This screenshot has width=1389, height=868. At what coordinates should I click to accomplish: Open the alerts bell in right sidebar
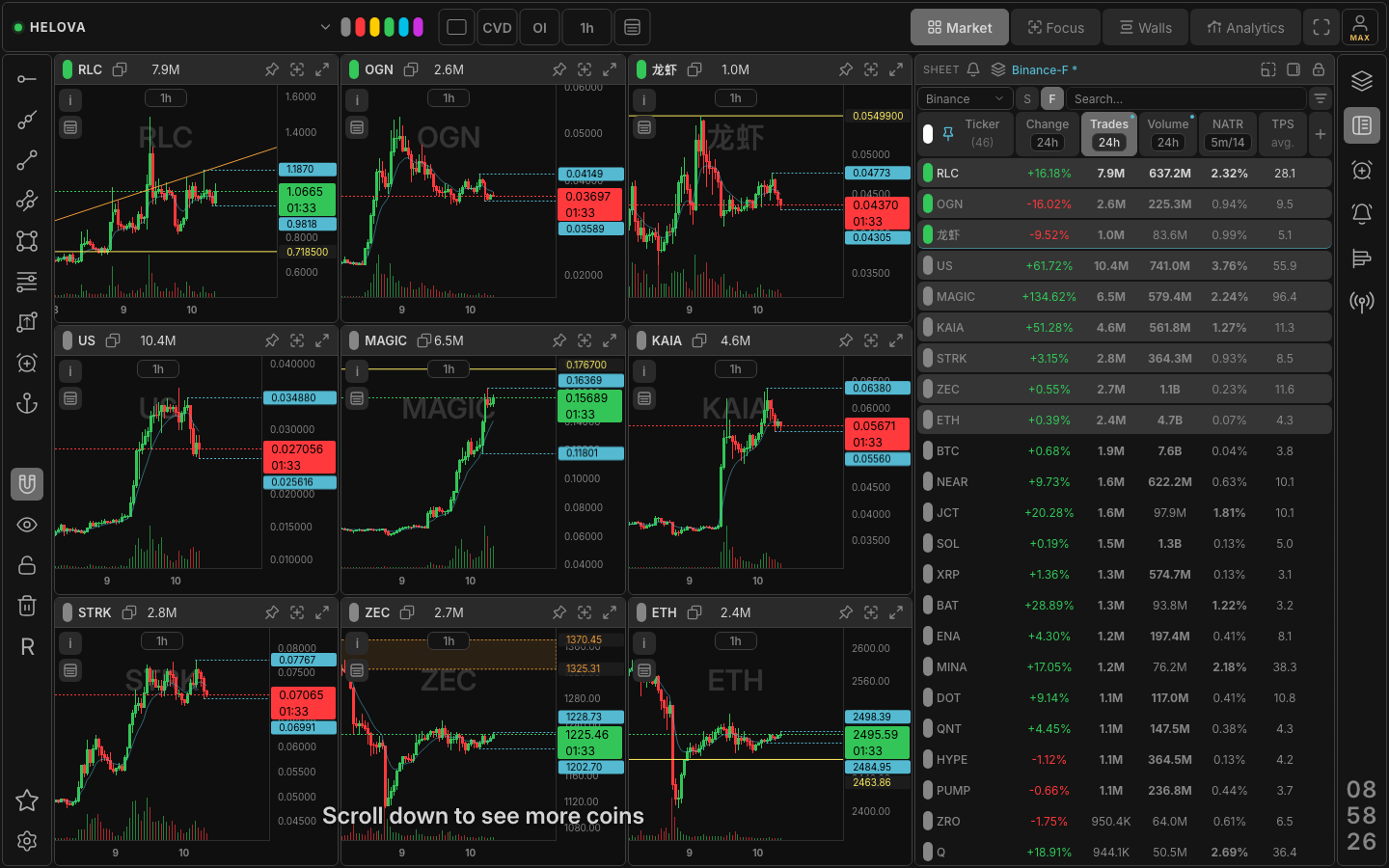1362,213
